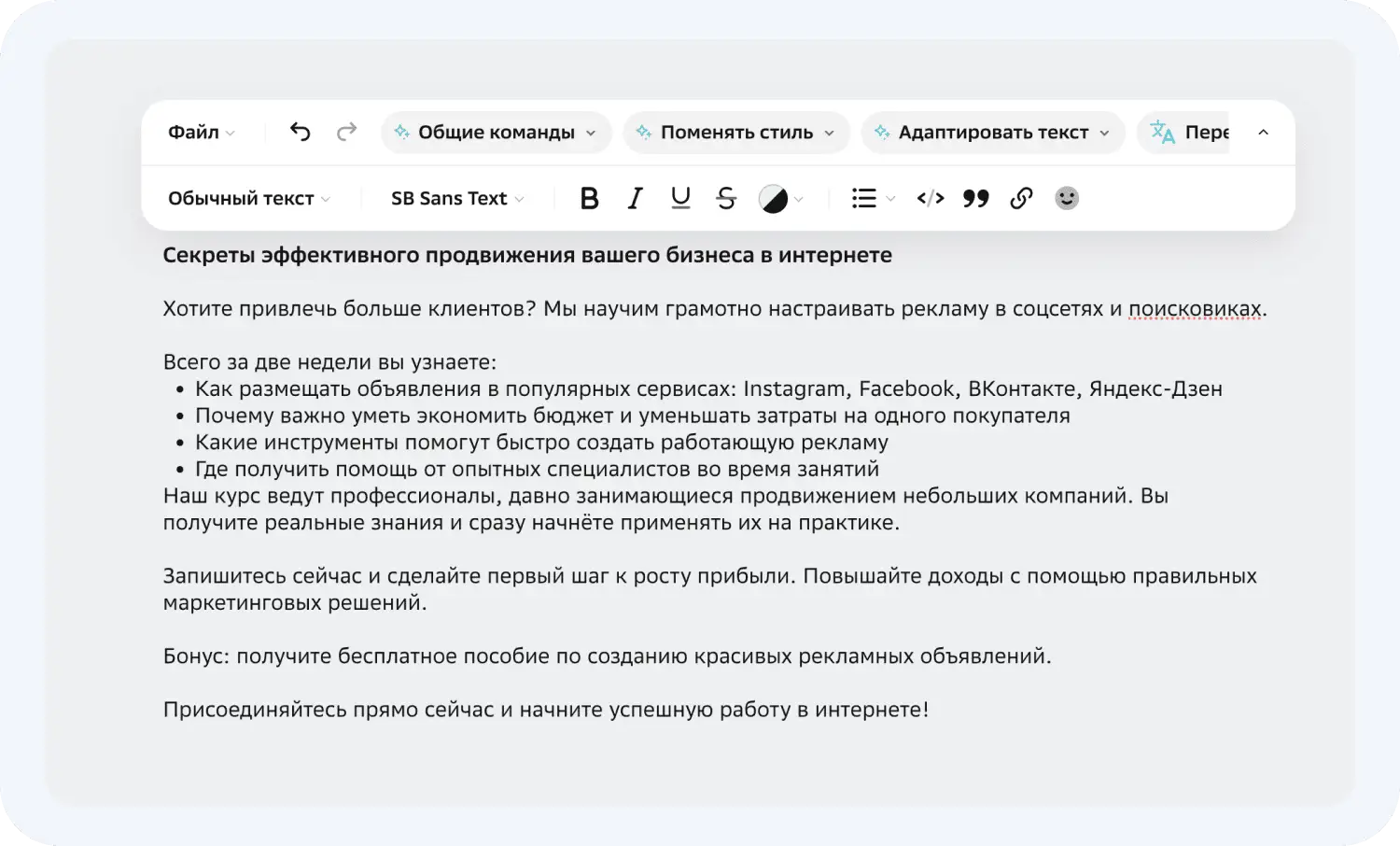This screenshot has height=846, width=1400.
Task: Open the Общие команды dropdown
Action: [x=496, y=133]
